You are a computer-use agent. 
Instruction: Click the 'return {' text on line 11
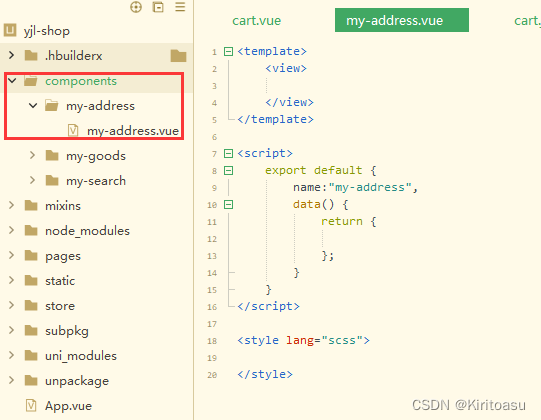348,222
